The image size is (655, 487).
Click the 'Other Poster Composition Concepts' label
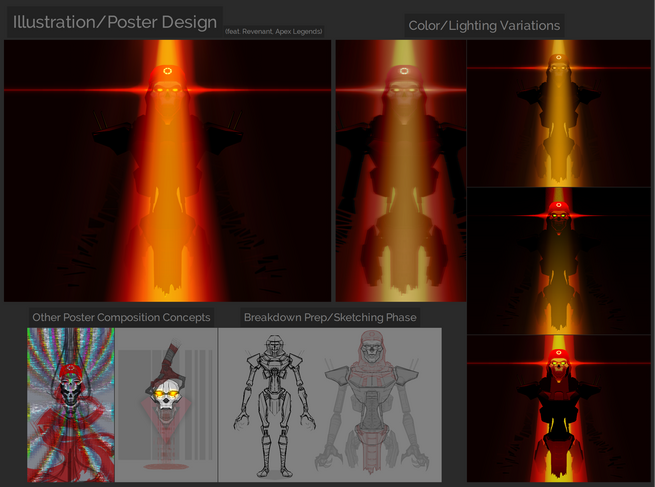[121, 317]
